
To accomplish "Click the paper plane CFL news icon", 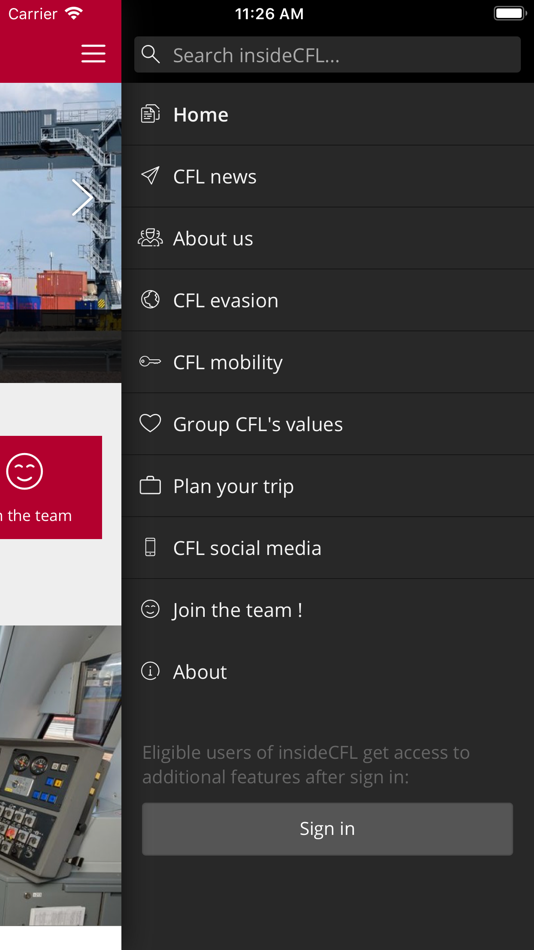I will click(x=150, y=176).
